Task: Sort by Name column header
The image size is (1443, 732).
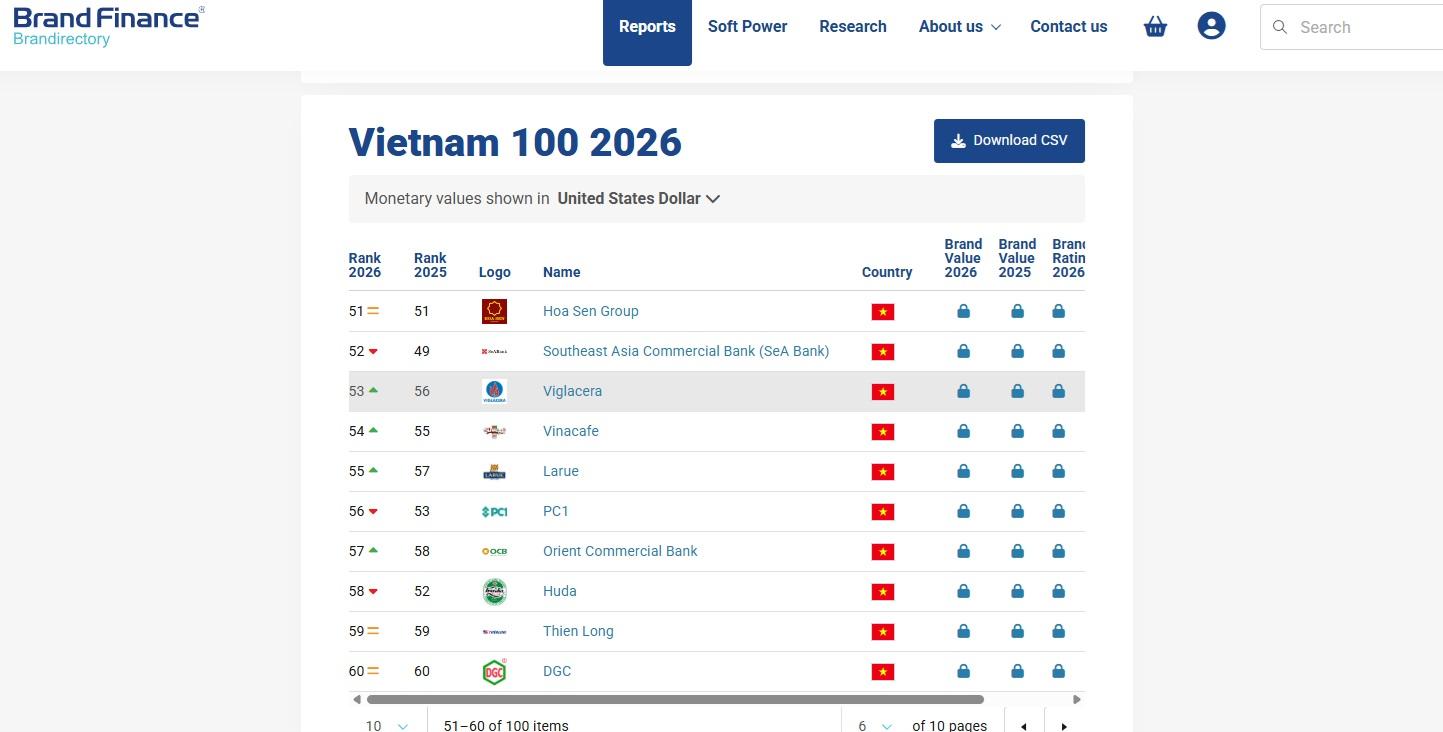Action: point(562,272)
